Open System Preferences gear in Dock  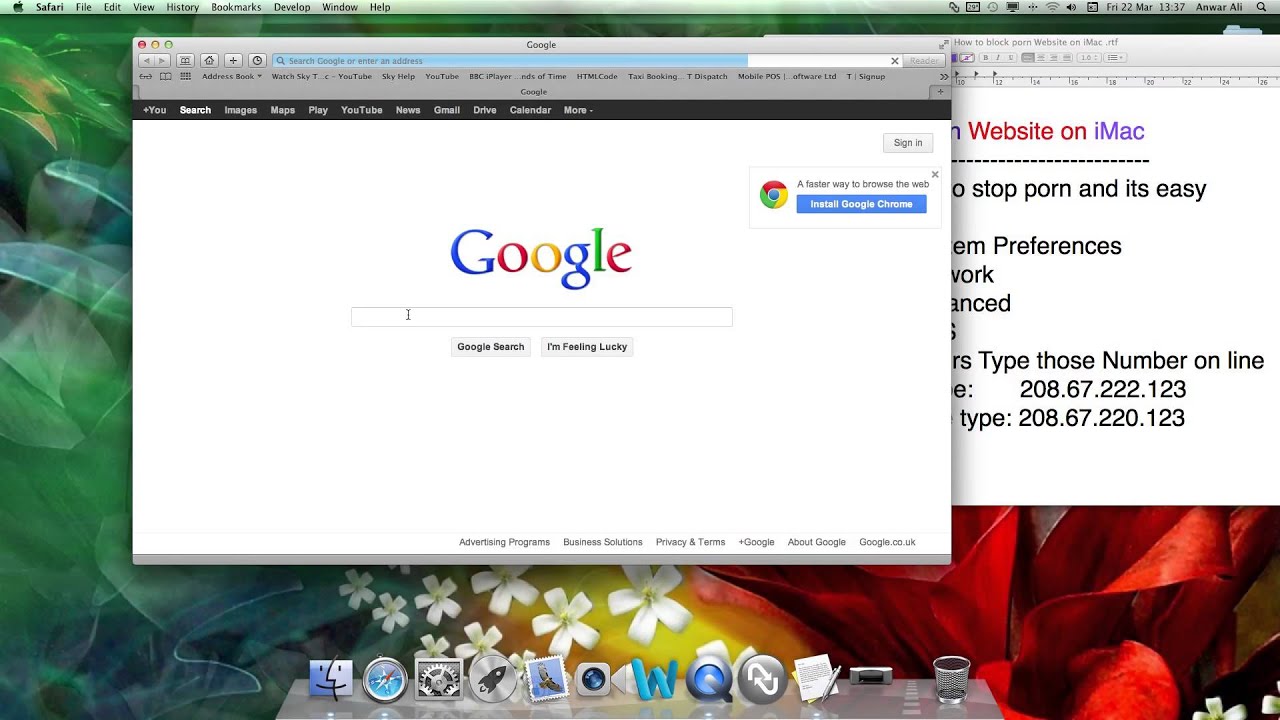click(x=438, y=680)
